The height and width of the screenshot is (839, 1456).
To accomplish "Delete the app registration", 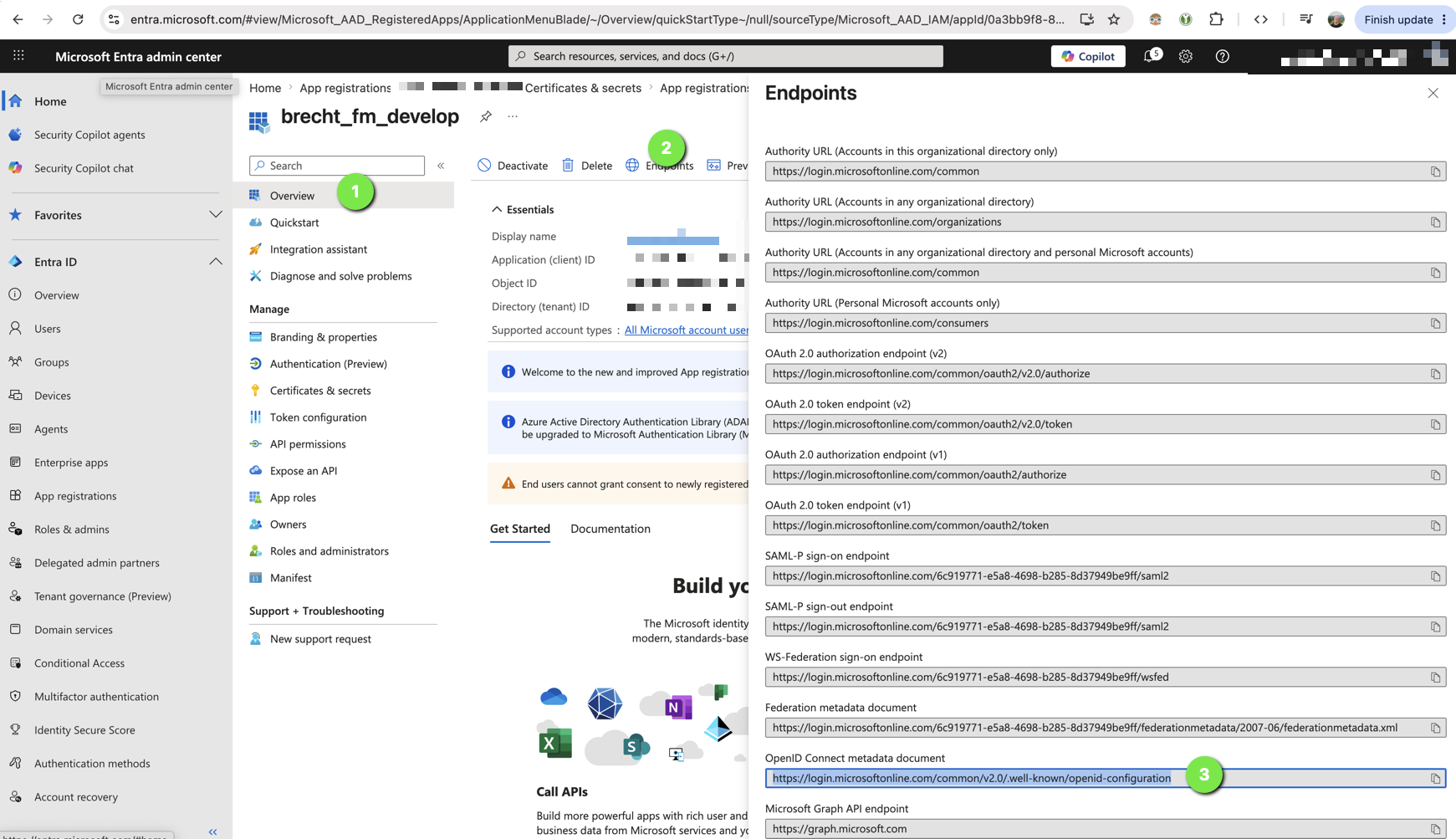I will [x=587, y=166].
